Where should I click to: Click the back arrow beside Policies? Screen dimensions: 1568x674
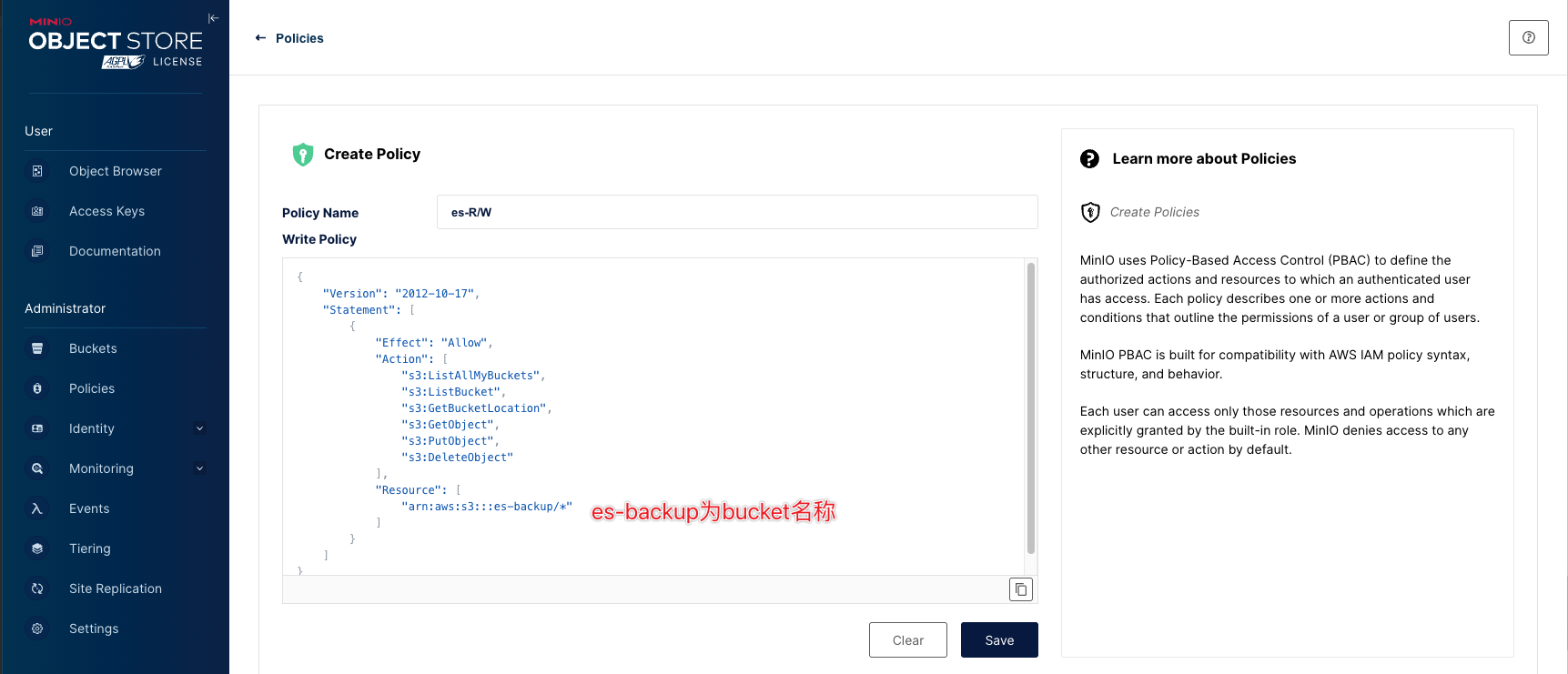click(x=260, y=38)
